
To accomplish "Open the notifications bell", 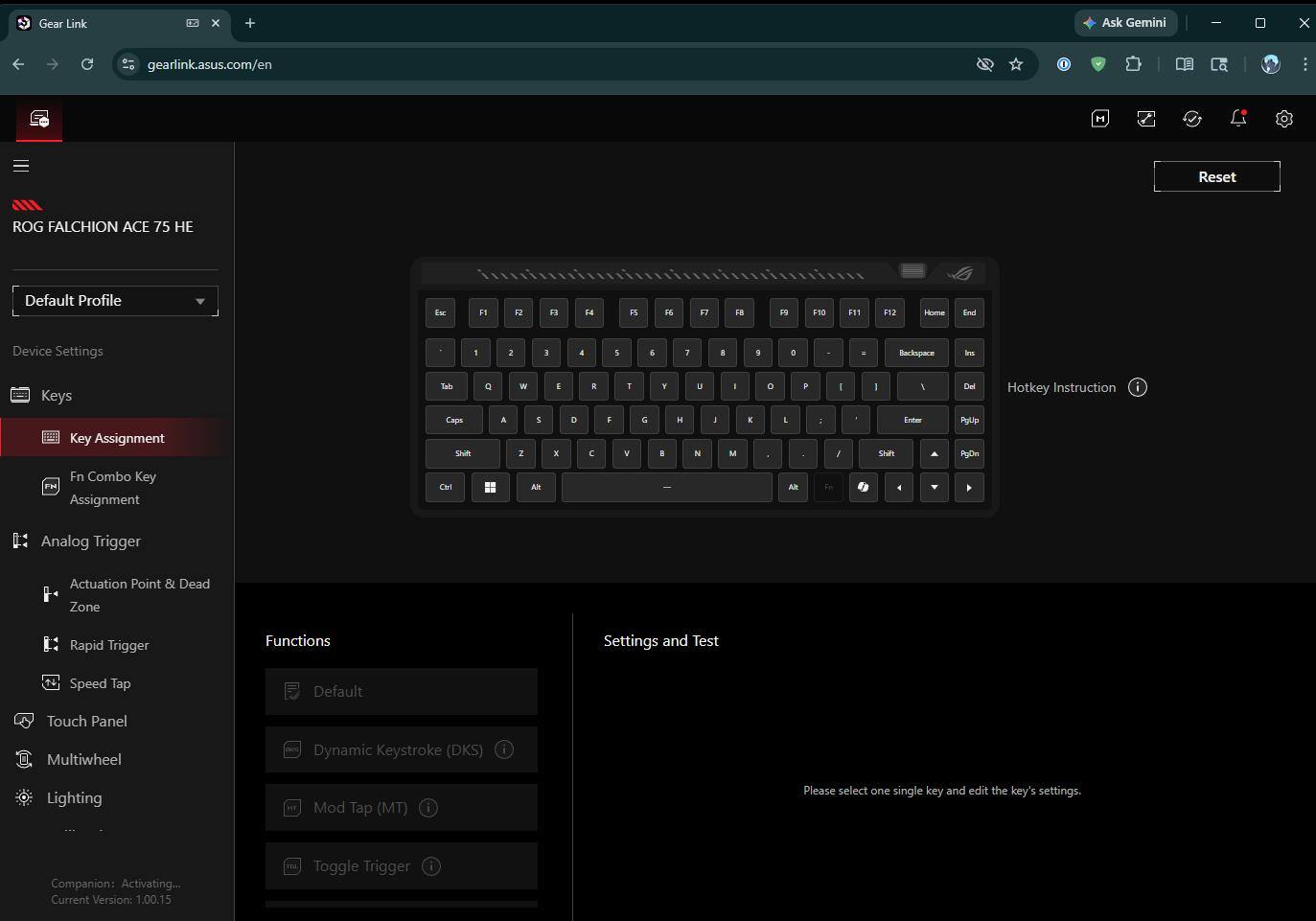I will pos(1238,119).
